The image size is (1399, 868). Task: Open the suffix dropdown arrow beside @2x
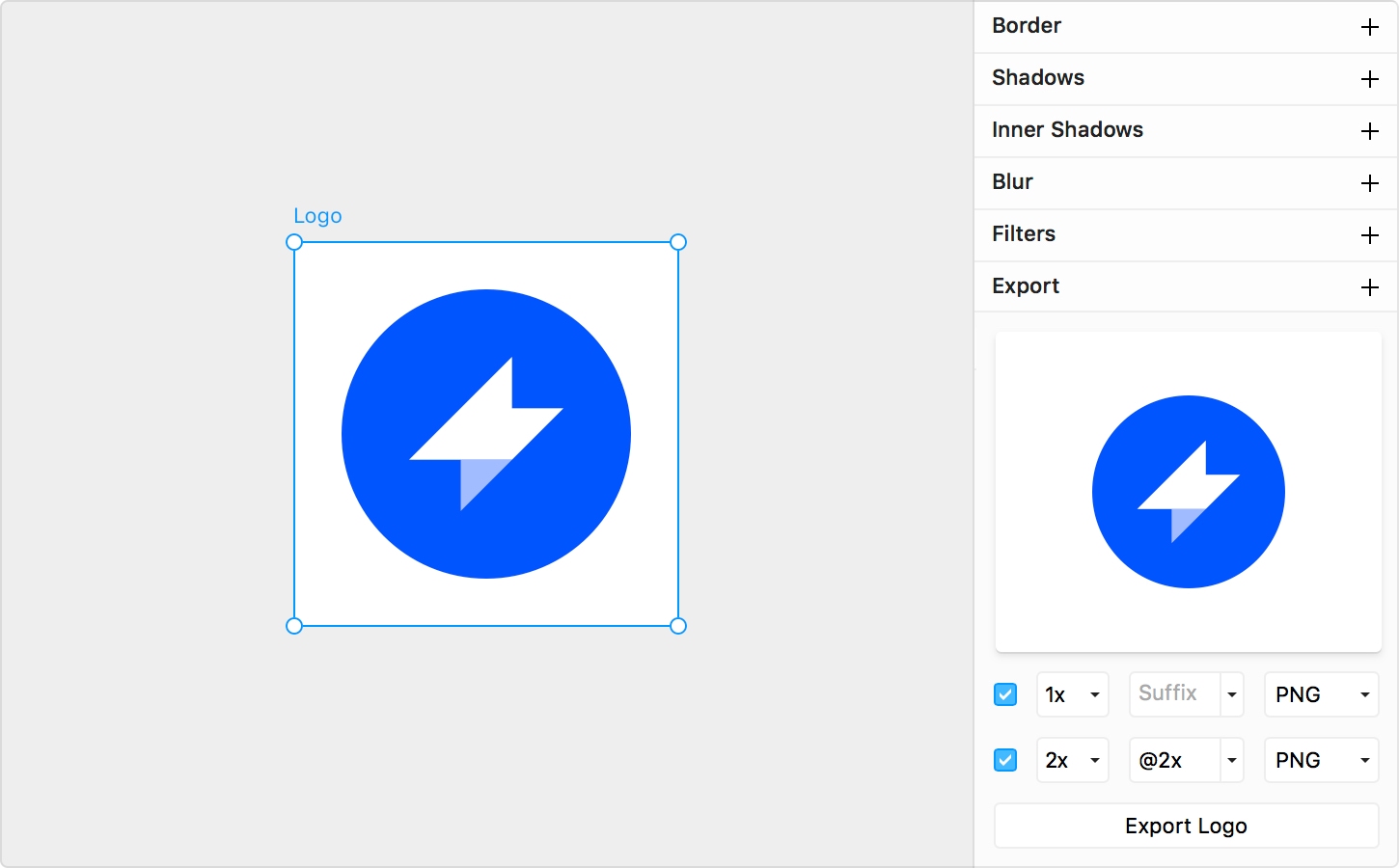(1232, 760)
